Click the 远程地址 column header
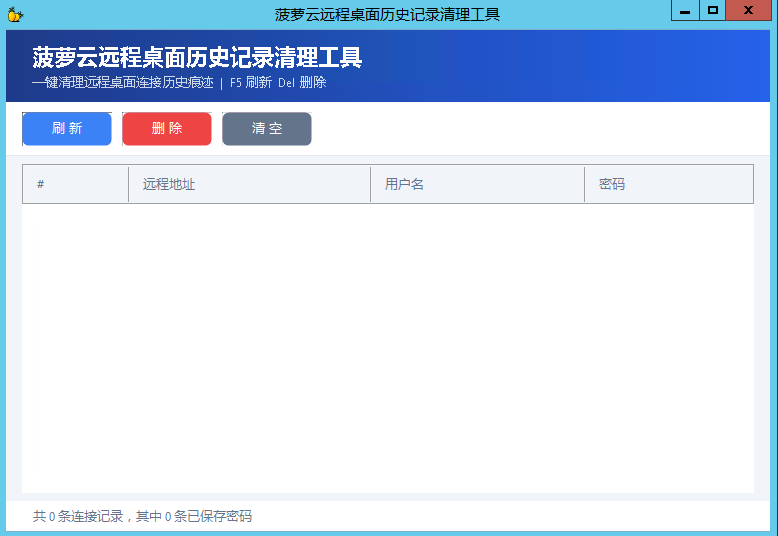 coord(249,184)
